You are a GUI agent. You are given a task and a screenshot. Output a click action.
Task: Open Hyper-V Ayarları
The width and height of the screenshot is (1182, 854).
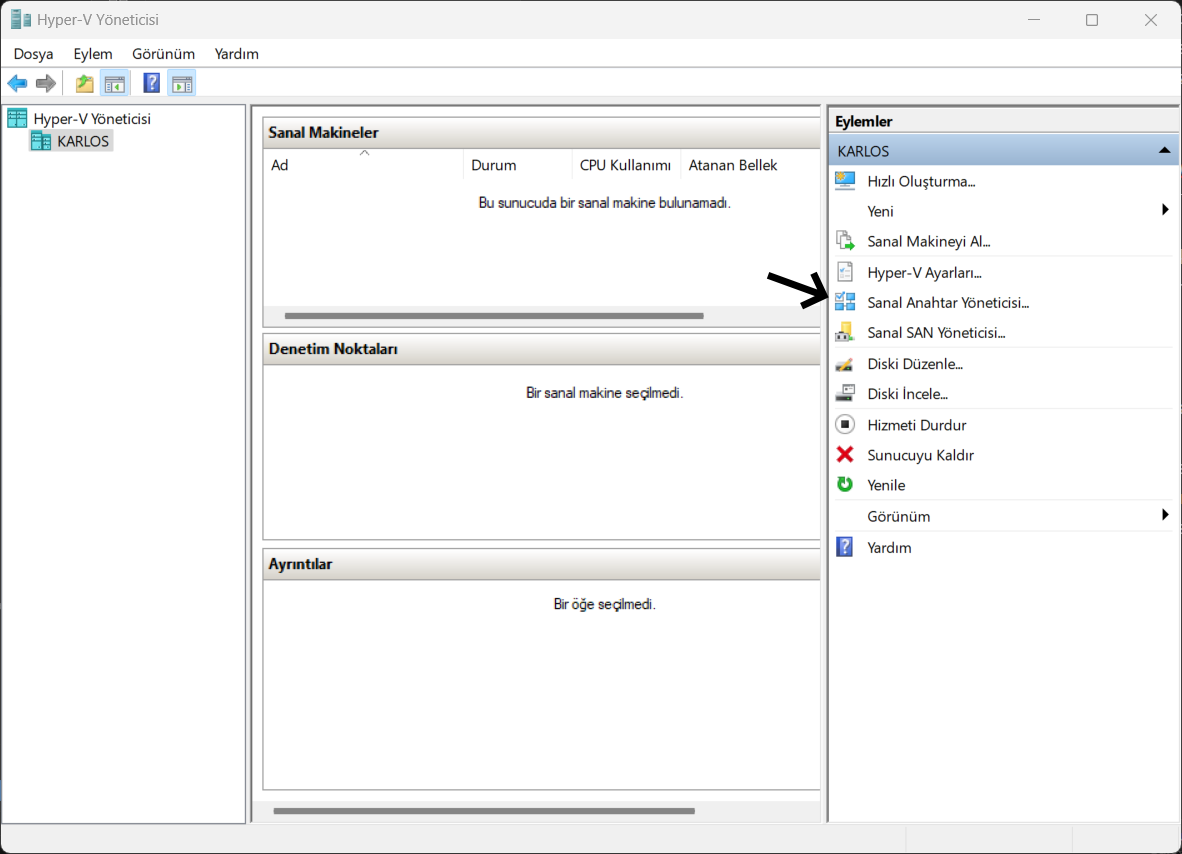[924, 272]
